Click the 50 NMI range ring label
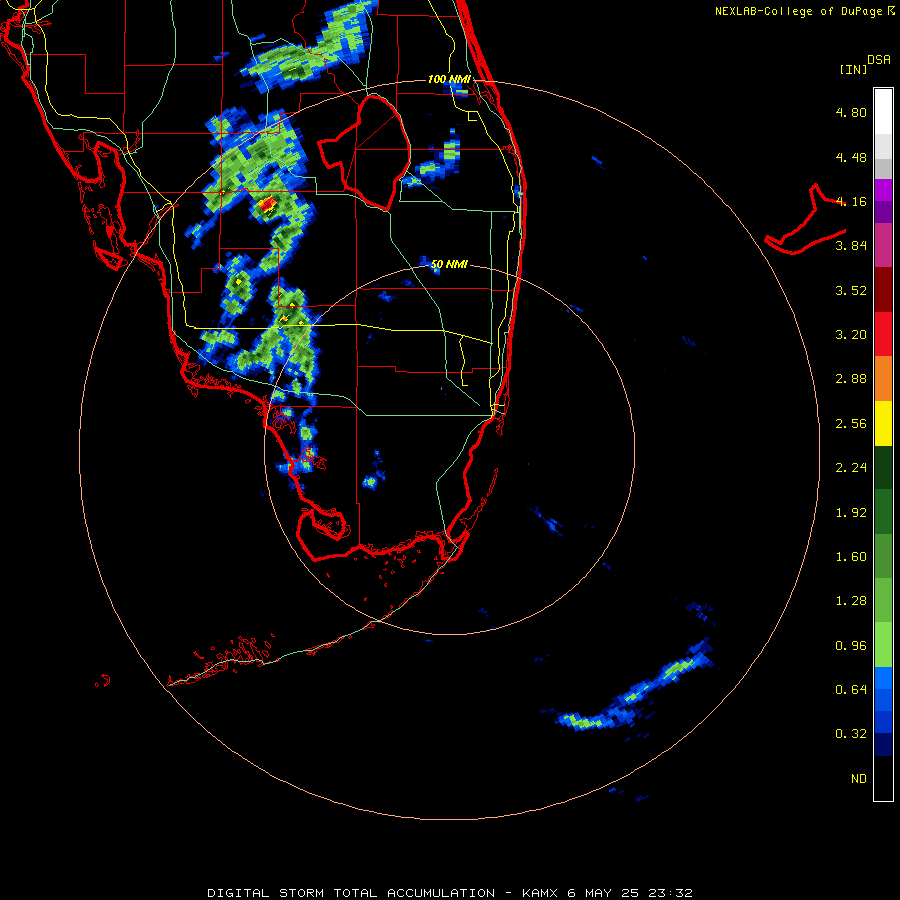This screenshot has height=900, width=900. tap(449, 264)
